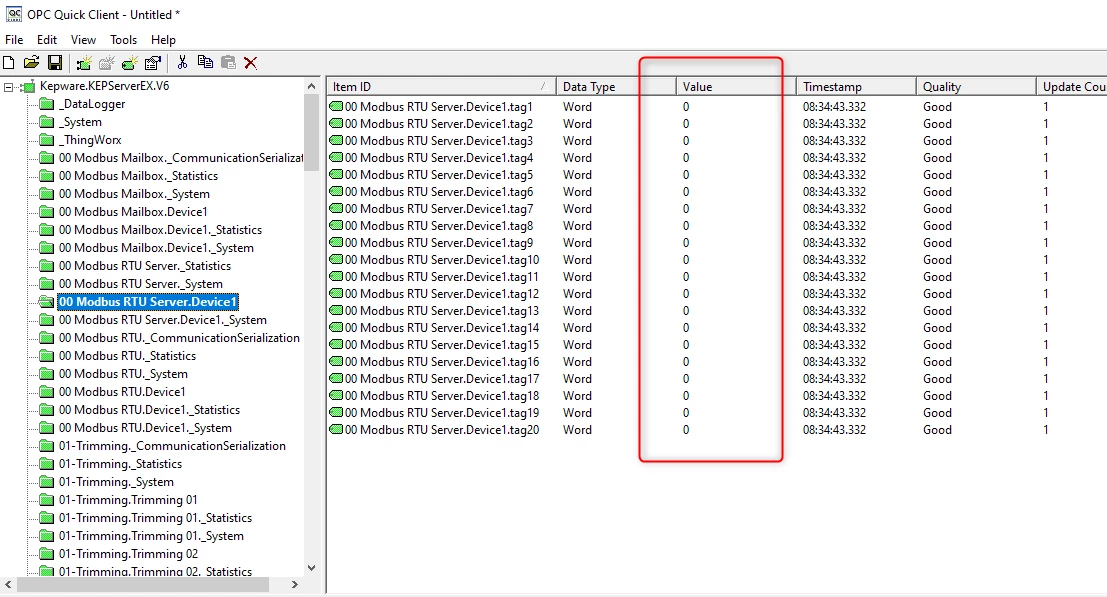Click the Word data type of tag9

click(x=578, y=243)
